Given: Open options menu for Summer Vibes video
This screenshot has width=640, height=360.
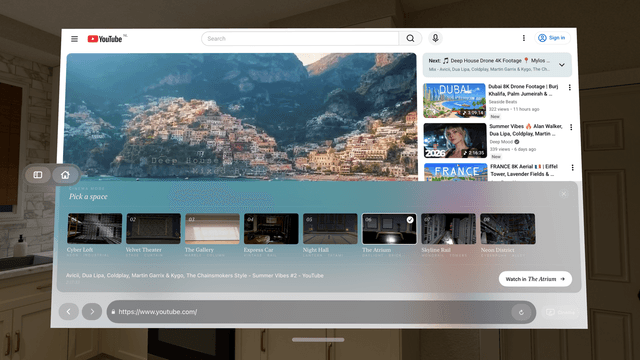Looking at the screenshot, I should point(571,127).
